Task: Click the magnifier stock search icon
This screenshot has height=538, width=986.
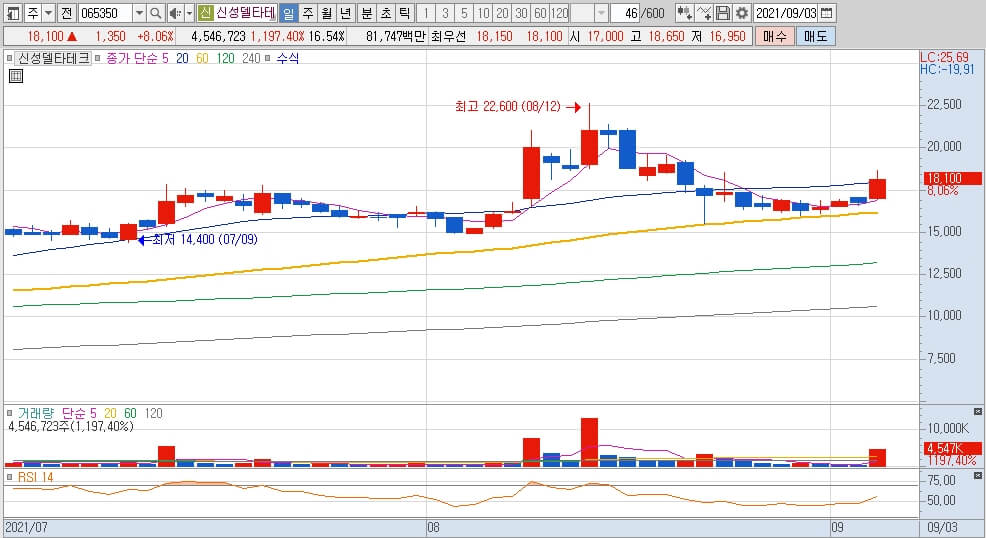Action: pos(155,13)
